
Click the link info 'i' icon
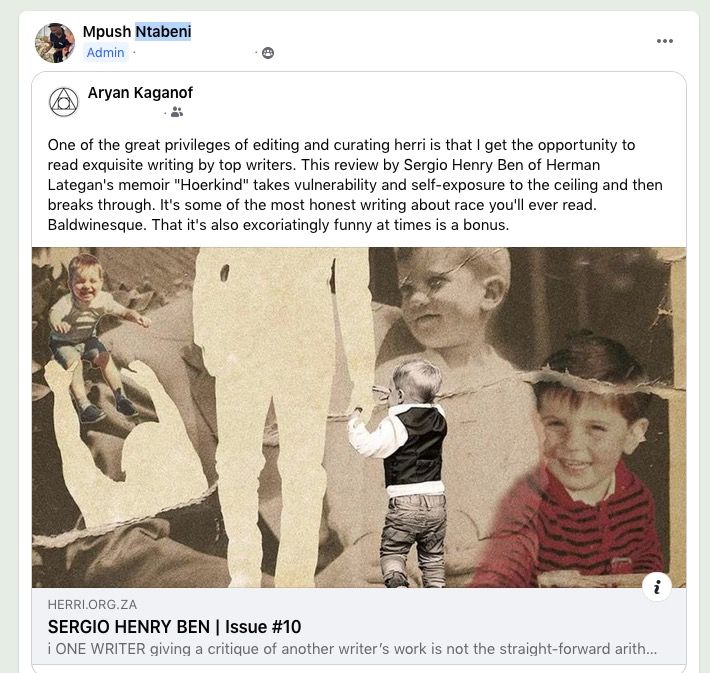coord(657,587)
